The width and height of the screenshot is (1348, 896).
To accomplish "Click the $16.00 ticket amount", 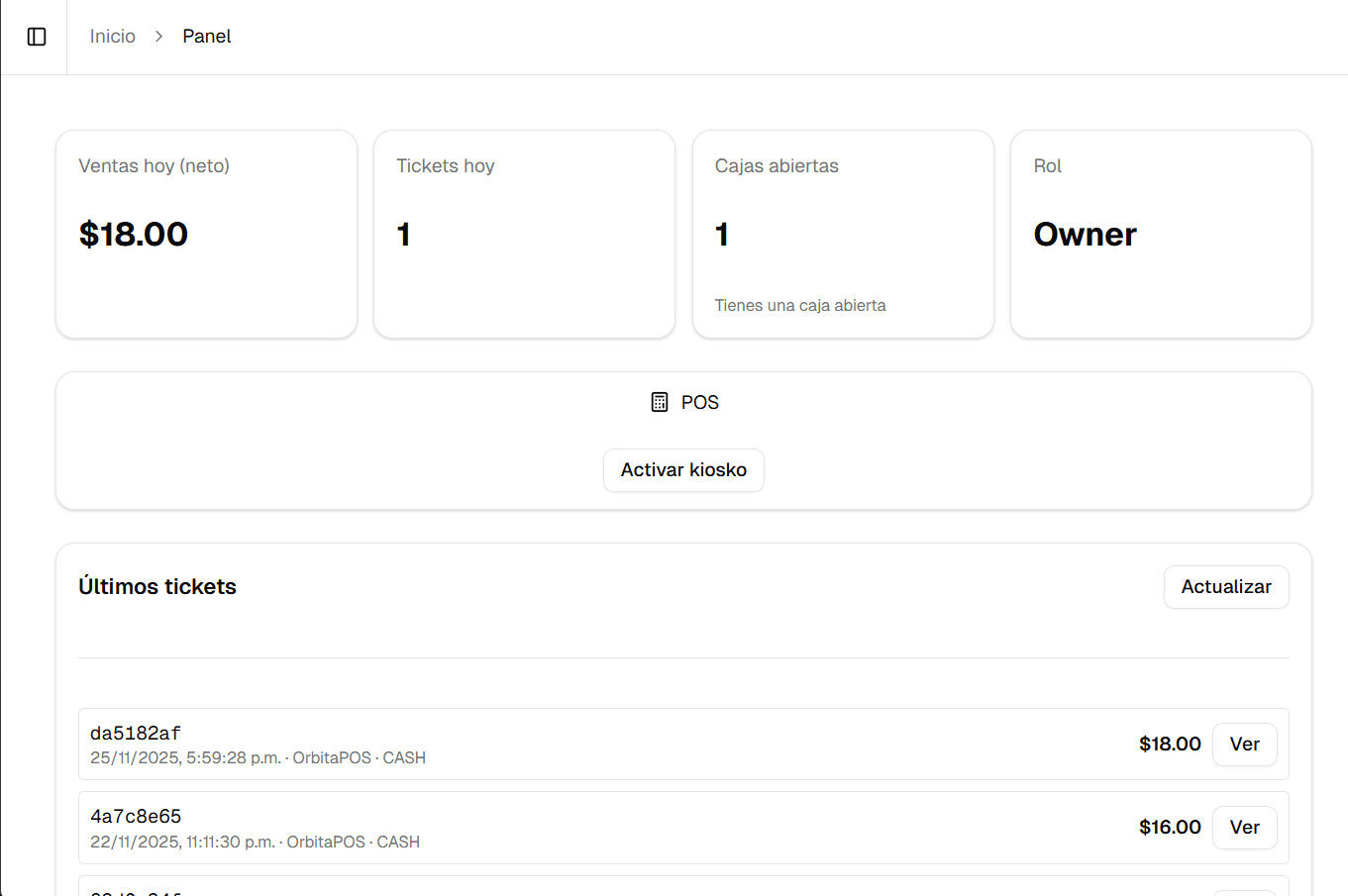I will coord(1169,828).
